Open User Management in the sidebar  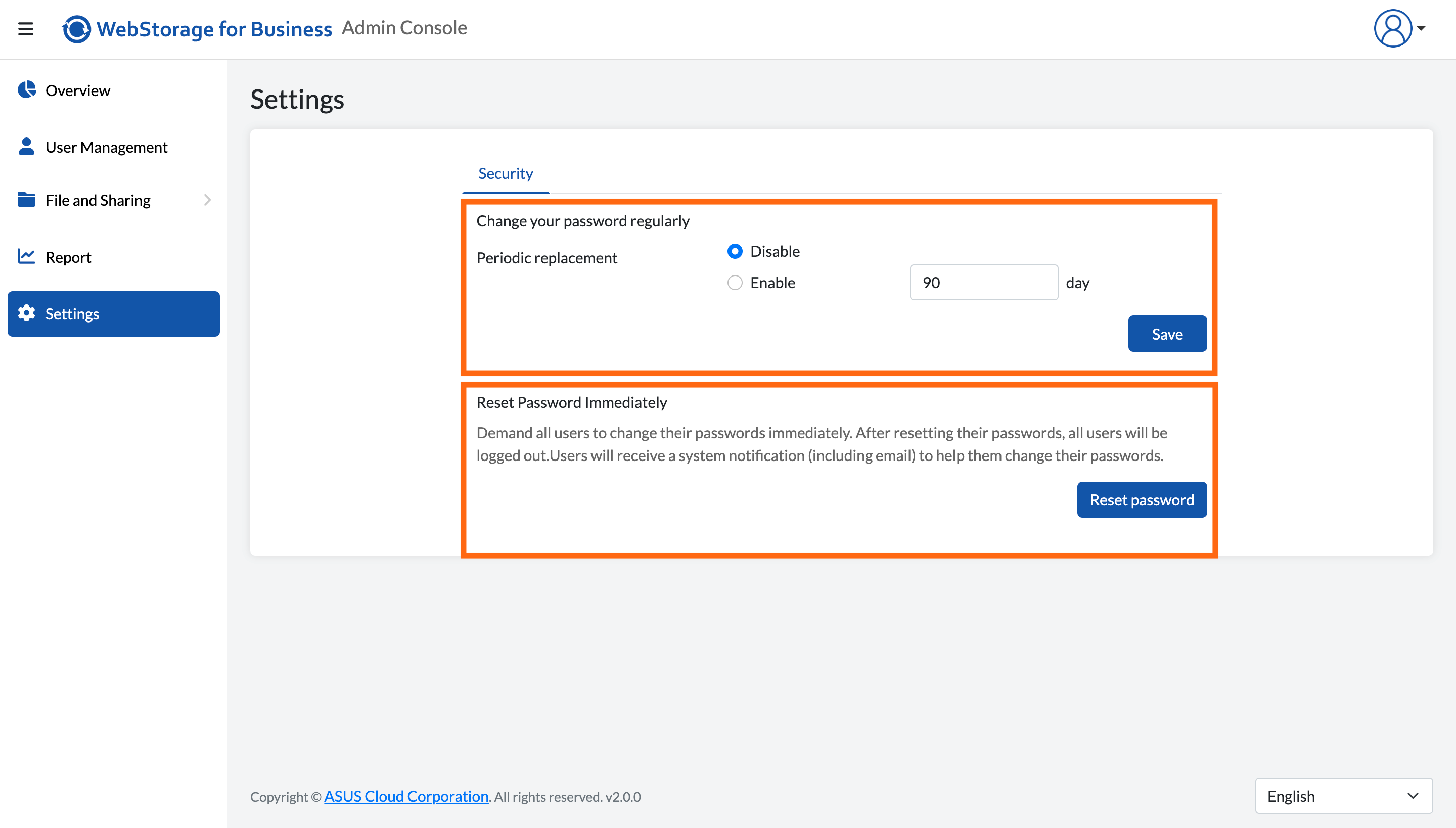(x=114, y=147)
